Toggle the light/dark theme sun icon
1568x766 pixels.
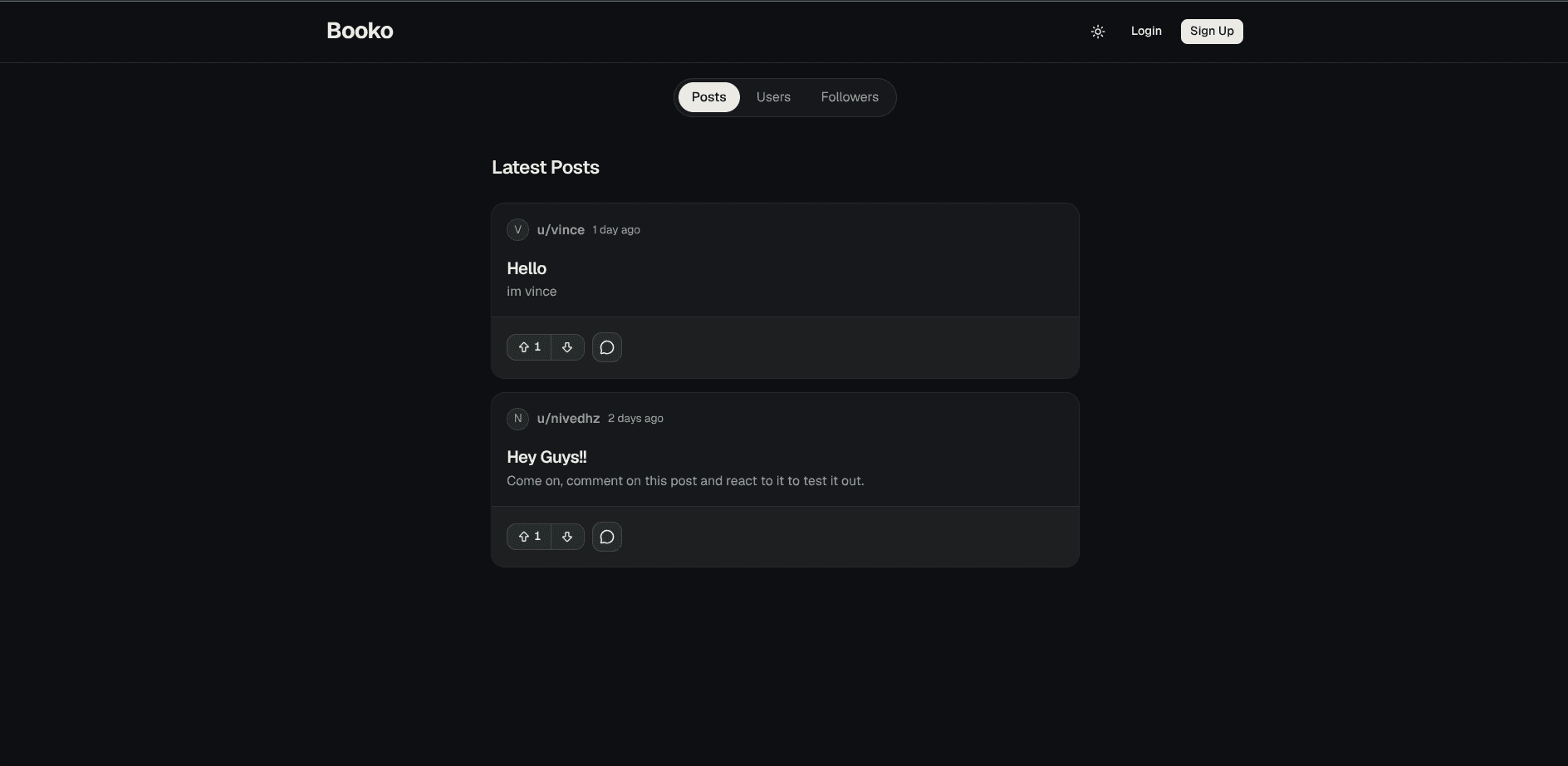[x=1098, y=32]
